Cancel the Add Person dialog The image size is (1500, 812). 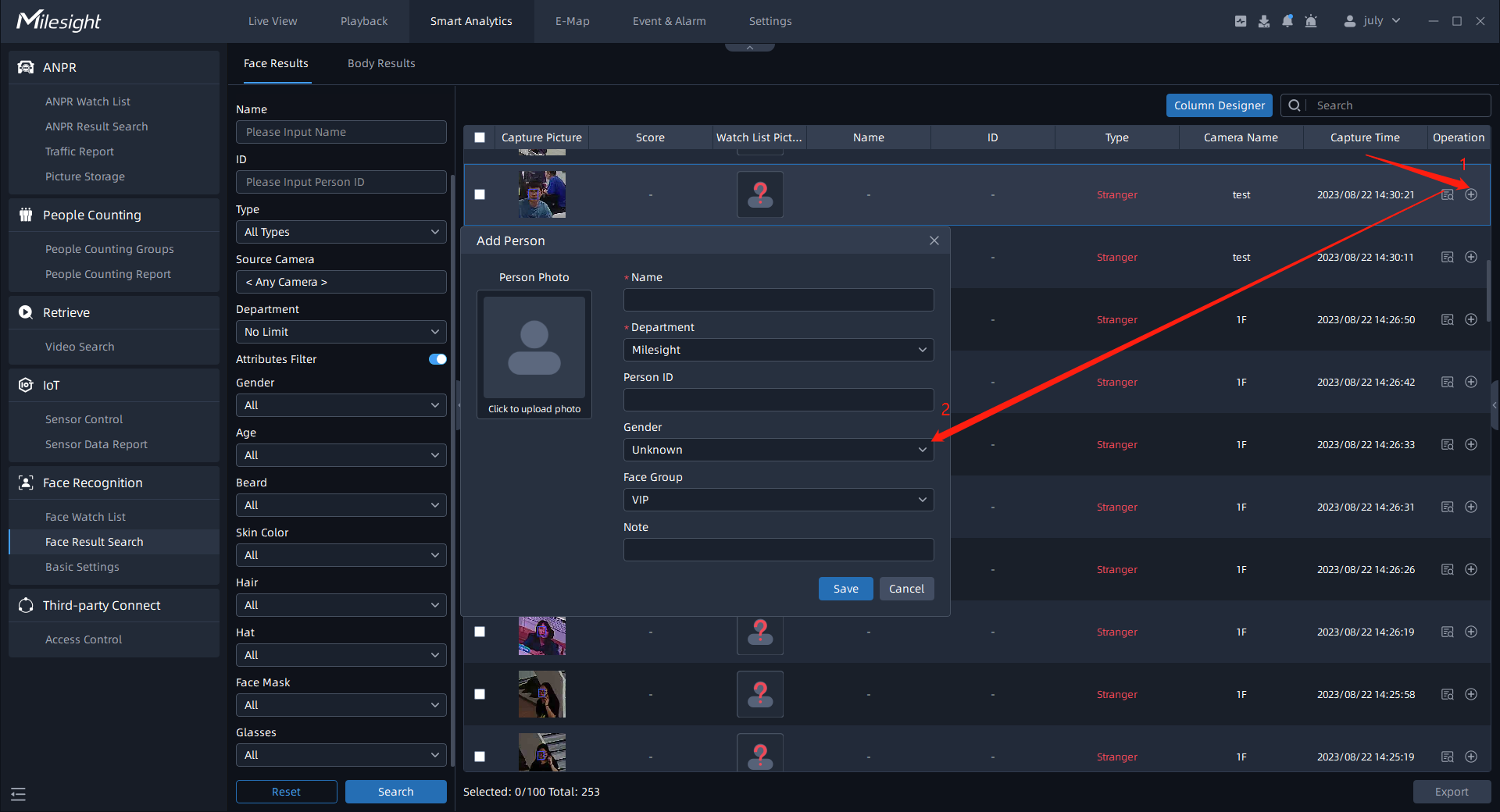point(906,589)
